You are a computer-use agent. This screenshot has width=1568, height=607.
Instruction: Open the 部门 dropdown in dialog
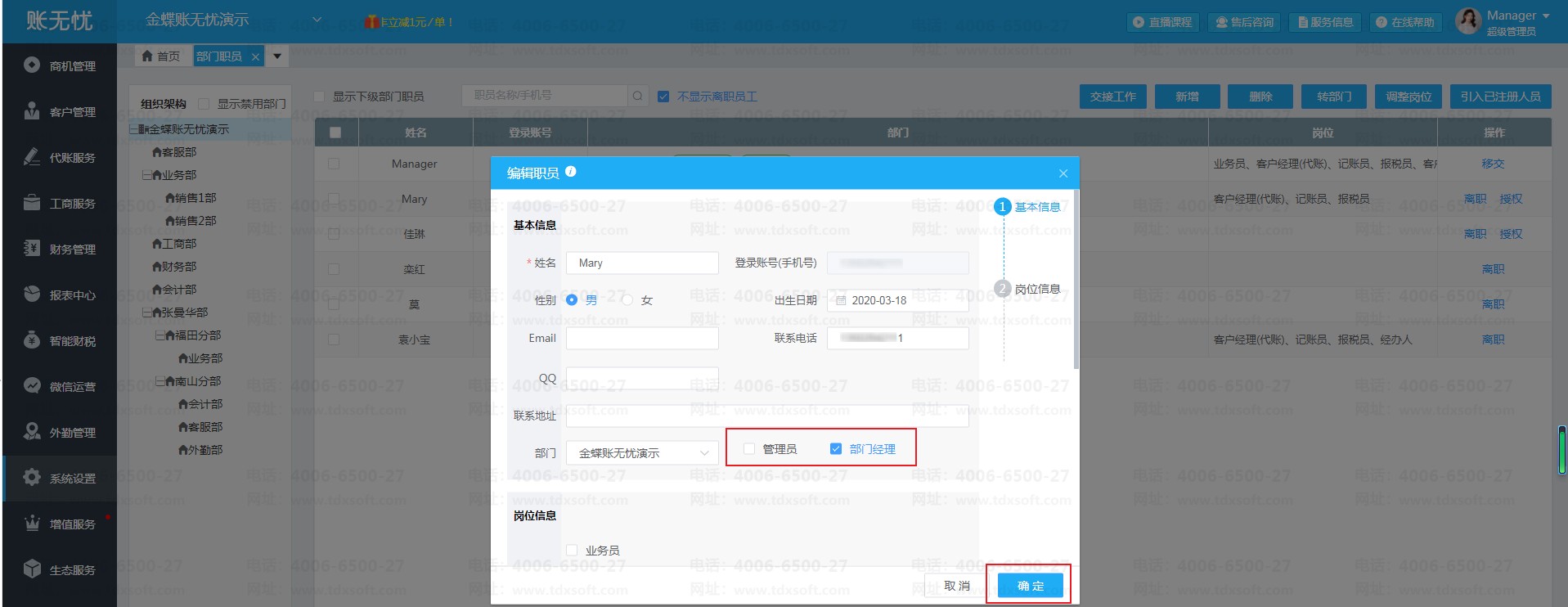point(642,452)
